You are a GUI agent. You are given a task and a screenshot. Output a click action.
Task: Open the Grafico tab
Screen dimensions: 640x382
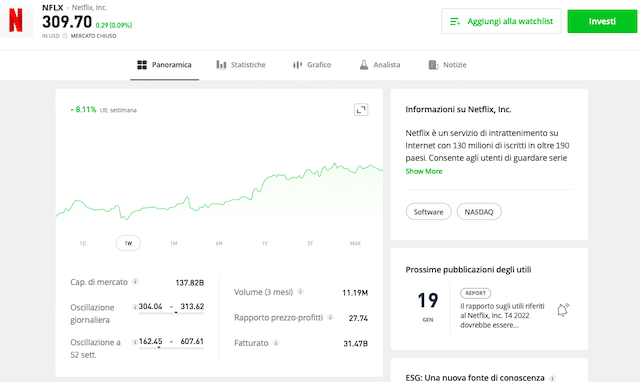tap(312, 65)
